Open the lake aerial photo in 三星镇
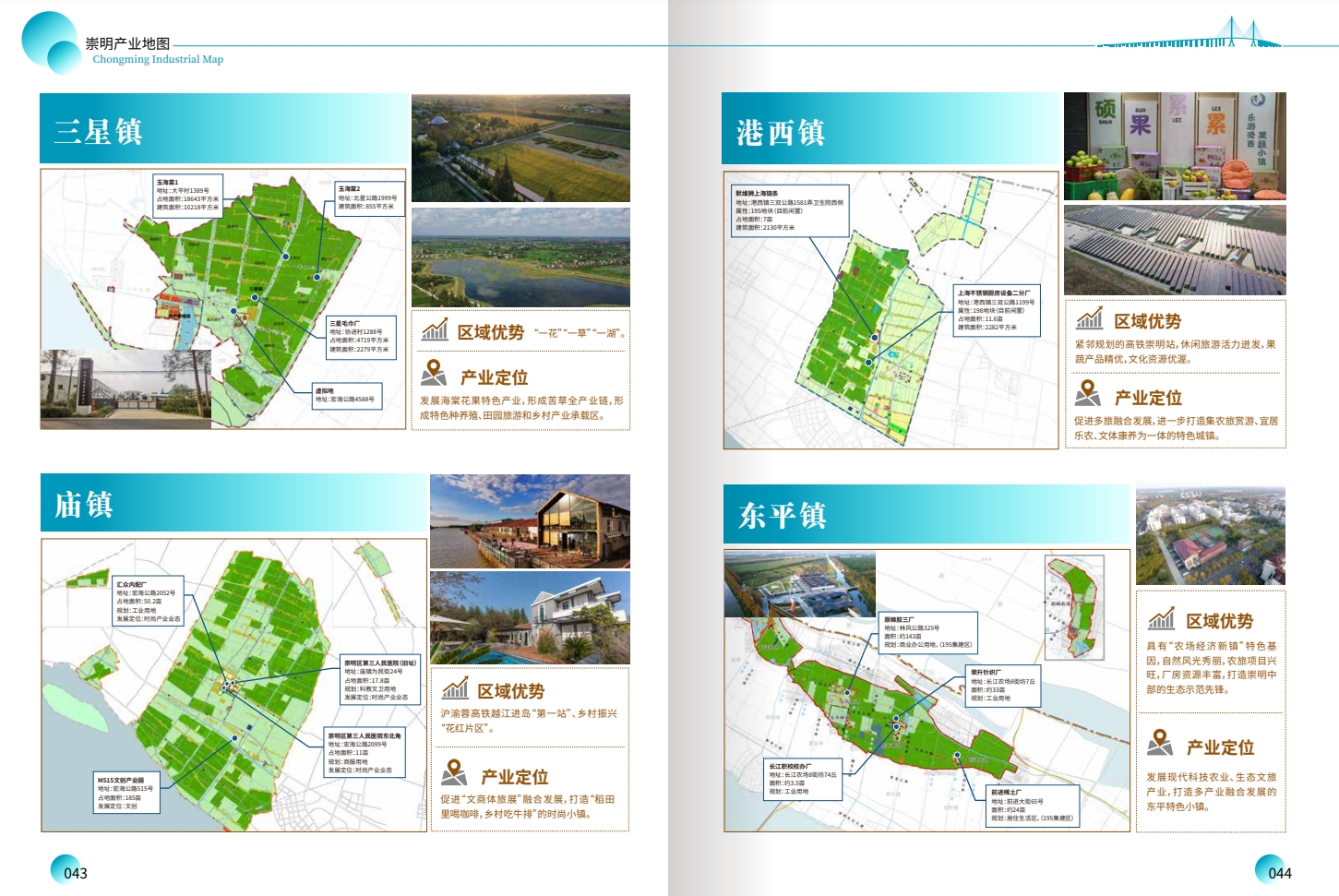Screen dimensions: 1339x896 pyautogui.click(x=520, y=257)
